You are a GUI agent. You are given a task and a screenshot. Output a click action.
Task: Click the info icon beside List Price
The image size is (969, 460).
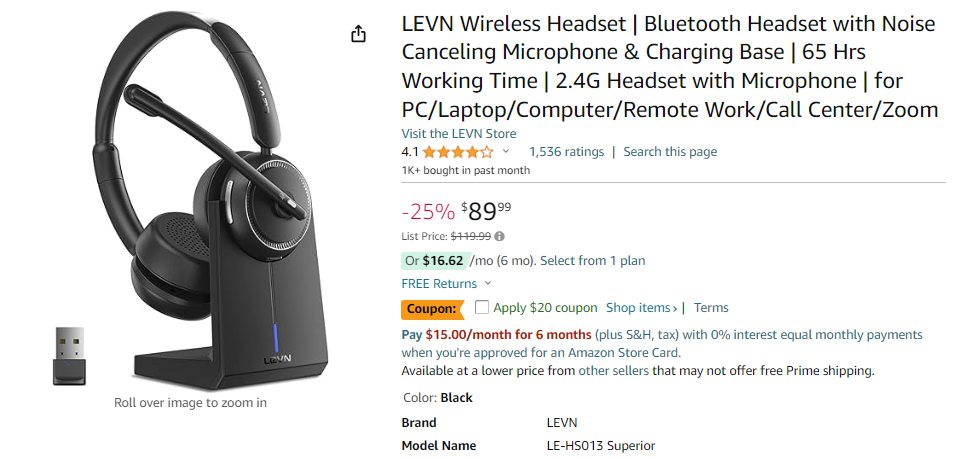(500, 236)
